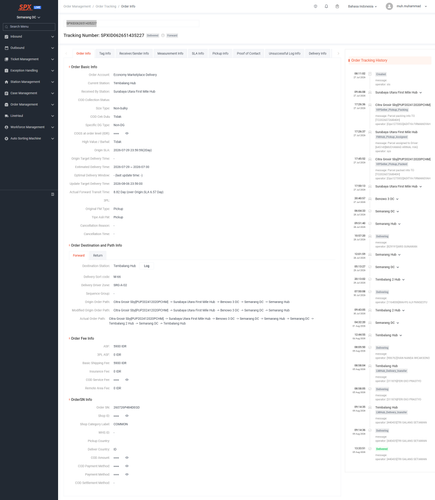The image size is (435, 500).
Task: Expand the Outbound menu chevron
Action: coord(52,48)
